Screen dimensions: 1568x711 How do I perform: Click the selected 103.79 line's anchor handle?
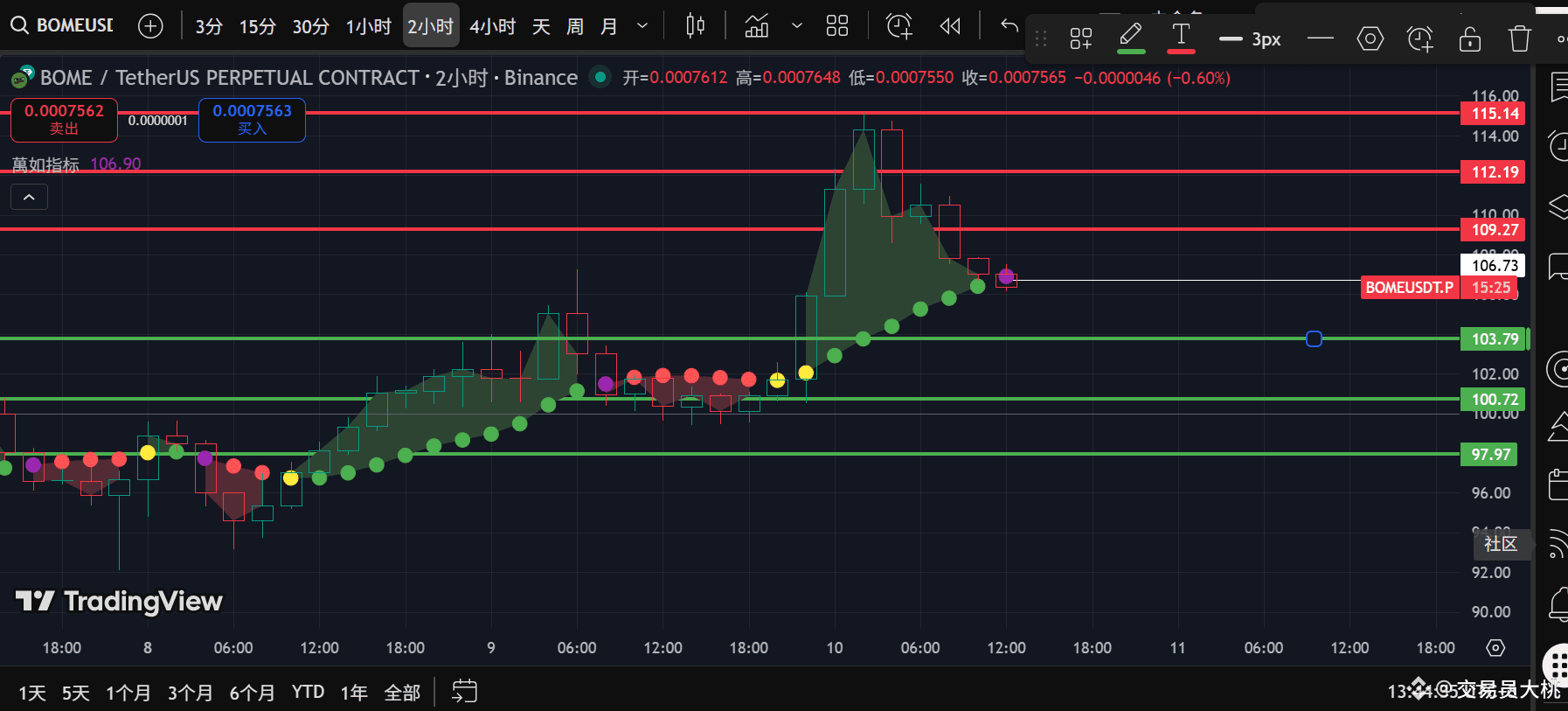(1314, 338)
